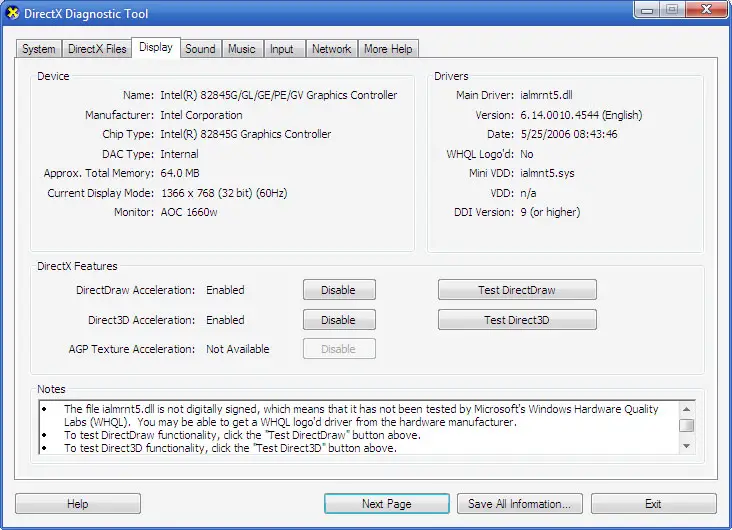Click the note about ialmrnt5.dll not digitally signed
The width and height of the screenshot is (732, 530).
(361, 416)
